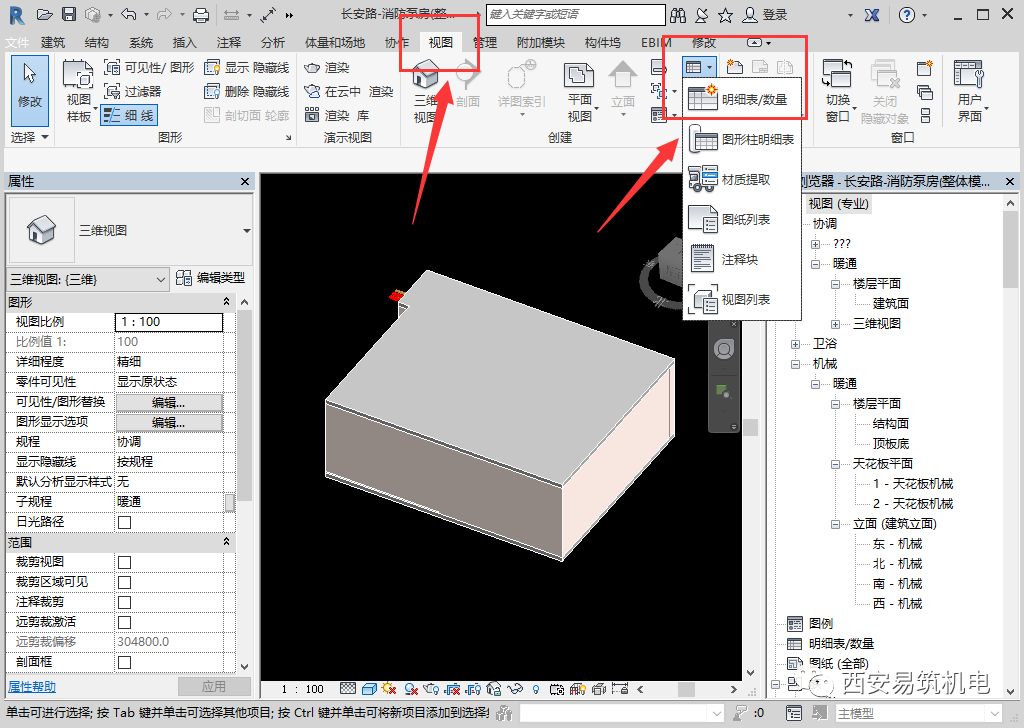
Task: Open the 三维视图 view selector dropdown
Action: tap(246, 230)
